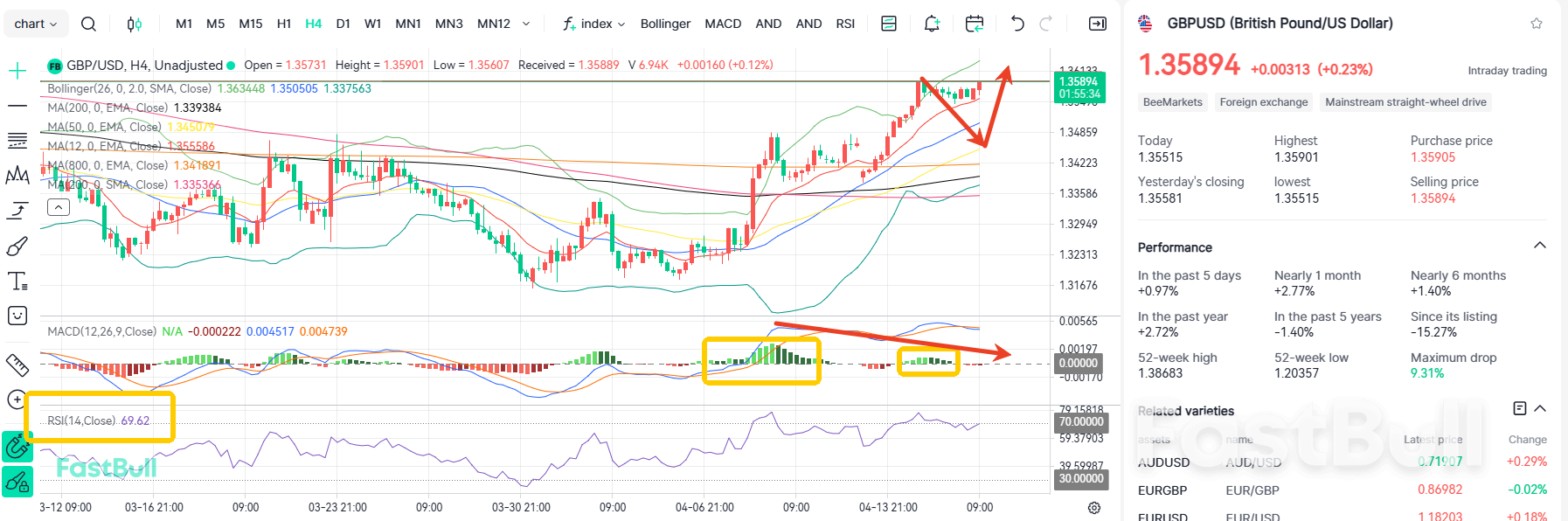
Task: Toggle the lock drawings tool
Action: (x=17, y=482)
